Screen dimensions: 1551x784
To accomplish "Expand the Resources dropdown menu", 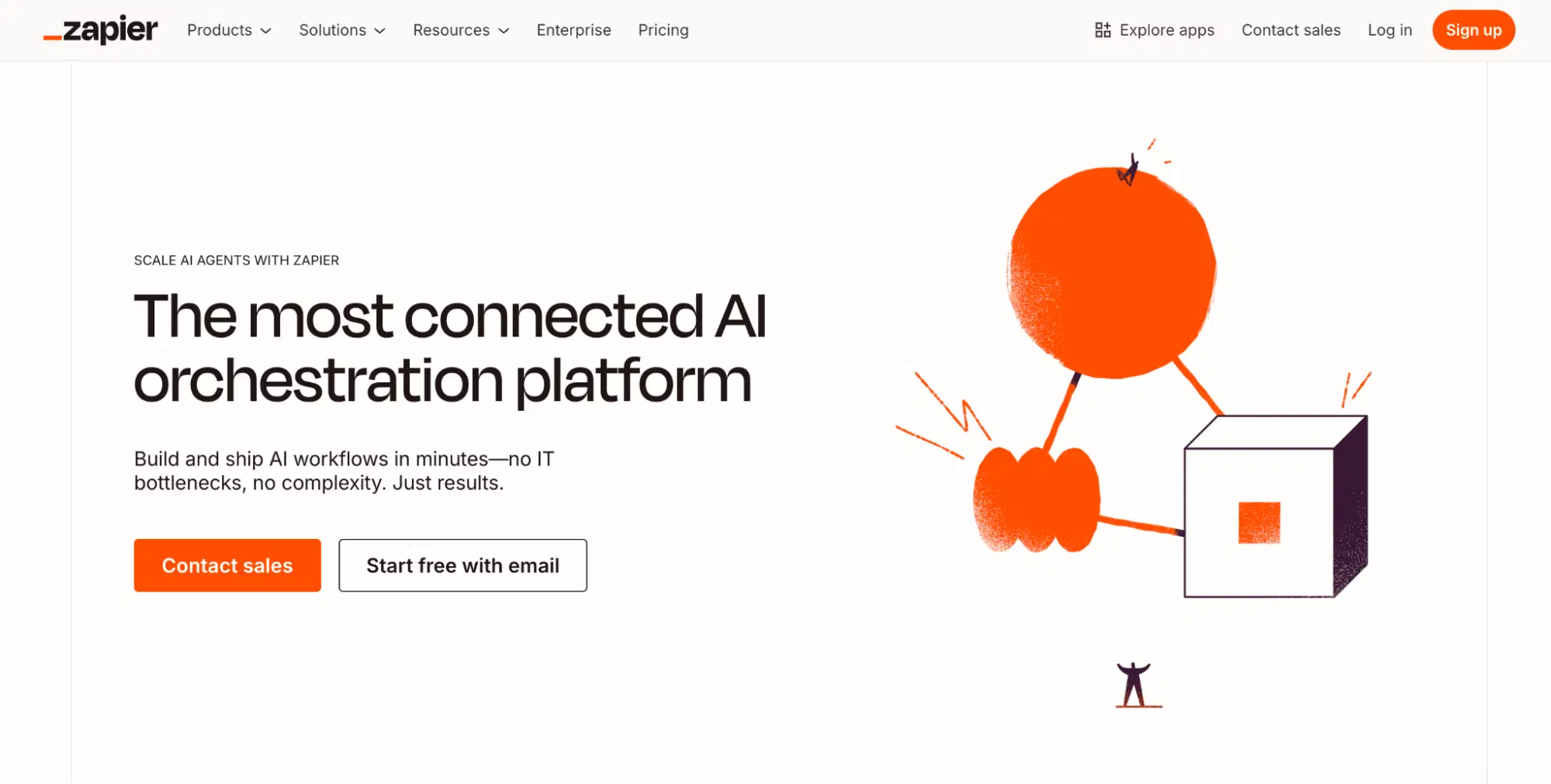I will 451,30.
